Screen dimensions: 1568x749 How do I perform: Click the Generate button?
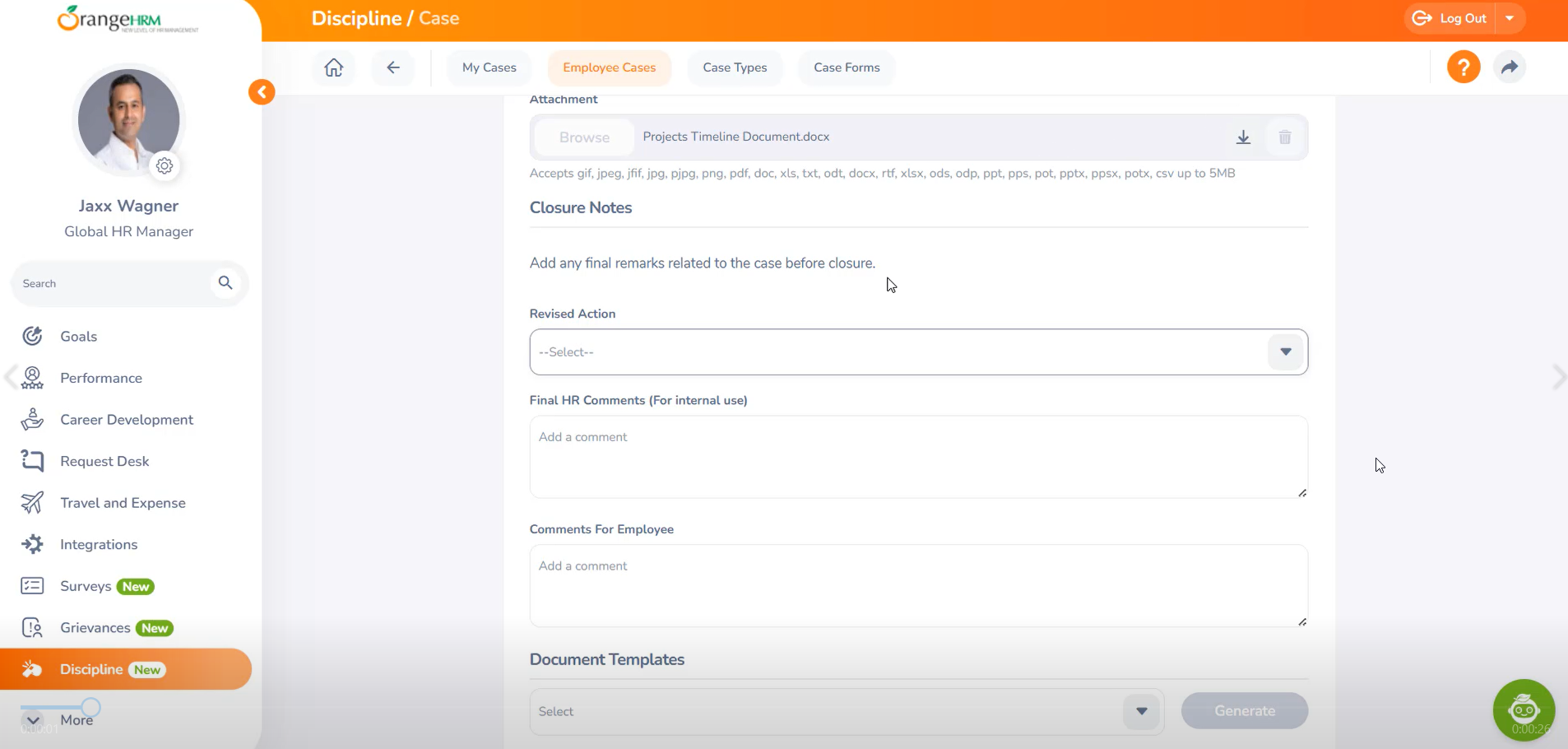click(x=1244, y=711)
